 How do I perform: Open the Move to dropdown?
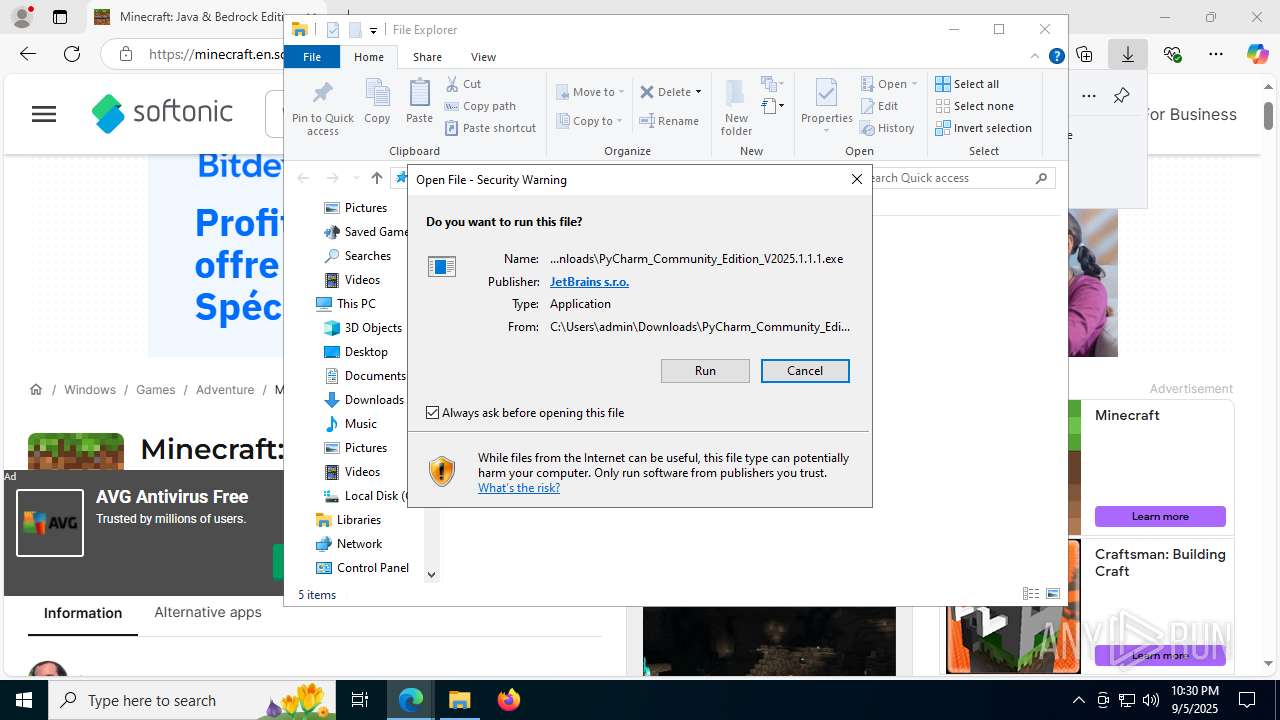tap(590, 92)
